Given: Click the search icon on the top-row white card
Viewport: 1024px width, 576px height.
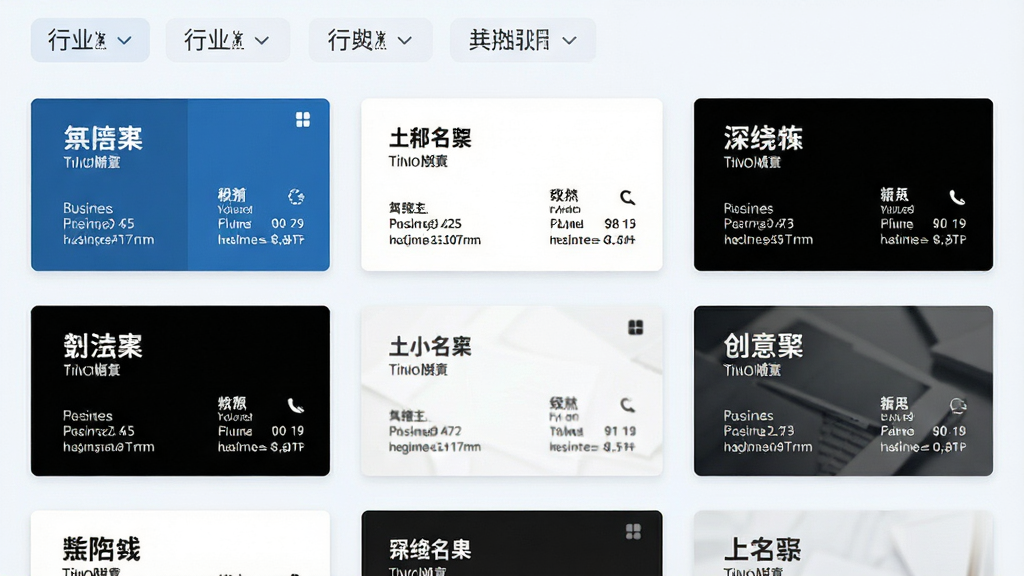Looking at the screenshot, I should click(627, 197).
